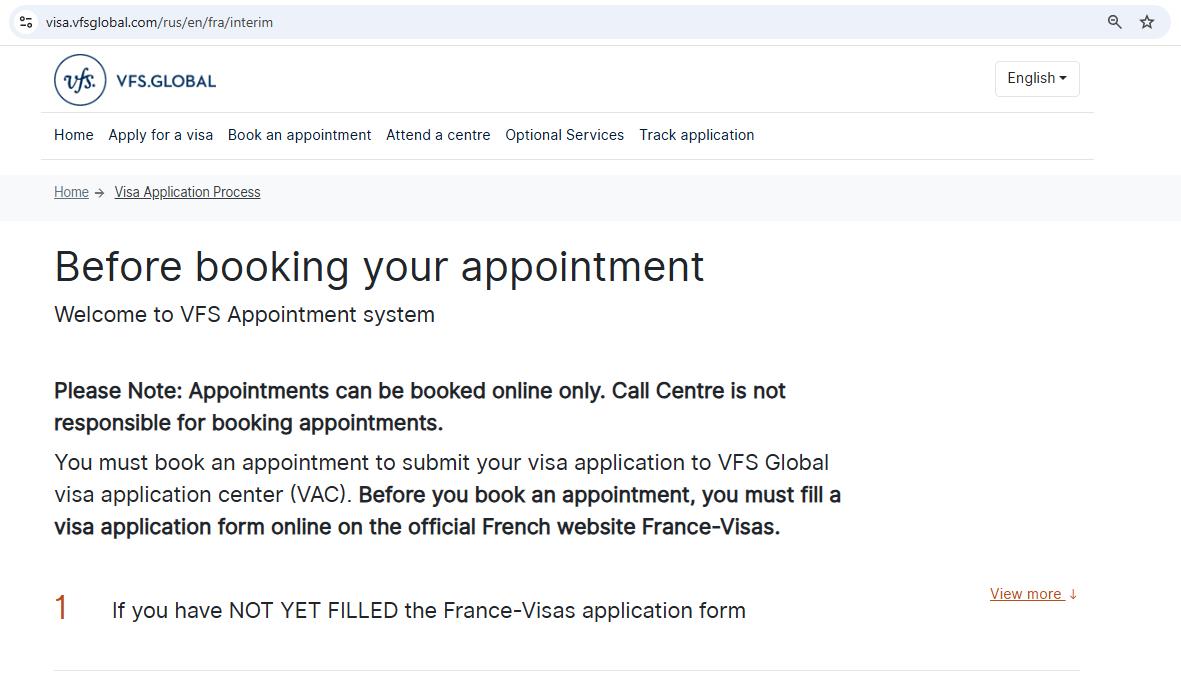This screenshot has width=1181, height=681.
Task: Open site information icon beside the URL
Action: coord(25,21)
